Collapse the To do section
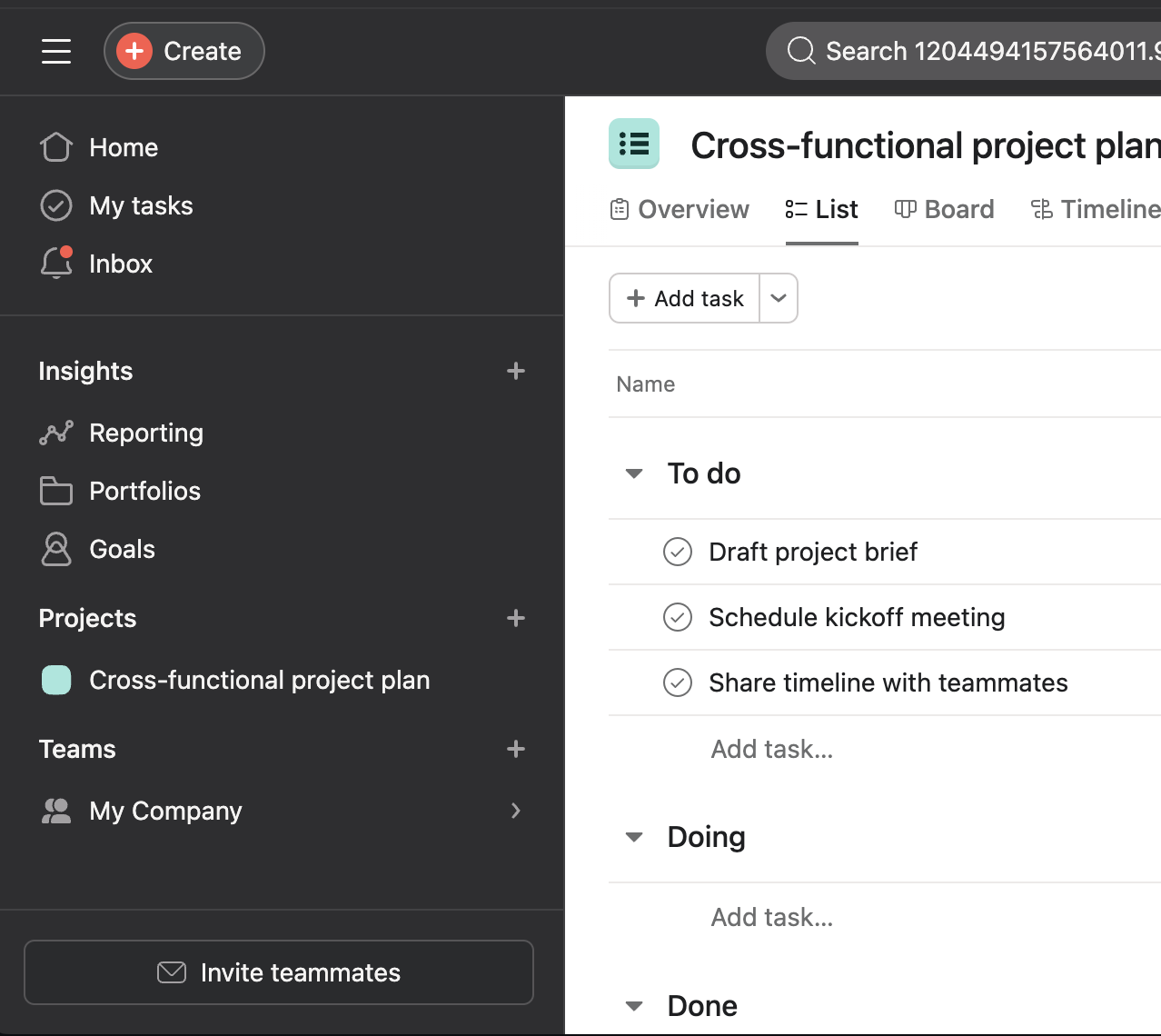 pyautogui.click(x=634, y=473)
